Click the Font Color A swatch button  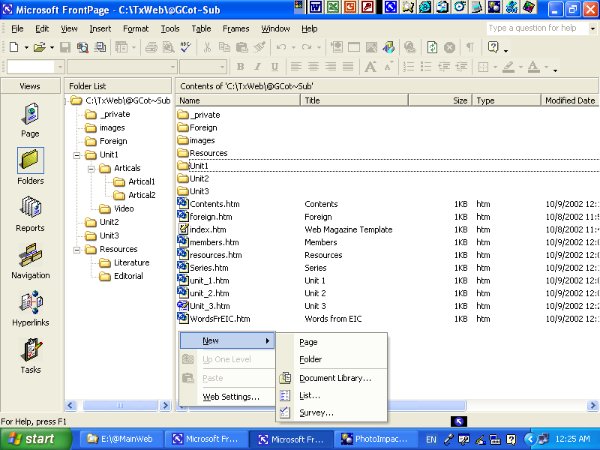click(534, 67)
